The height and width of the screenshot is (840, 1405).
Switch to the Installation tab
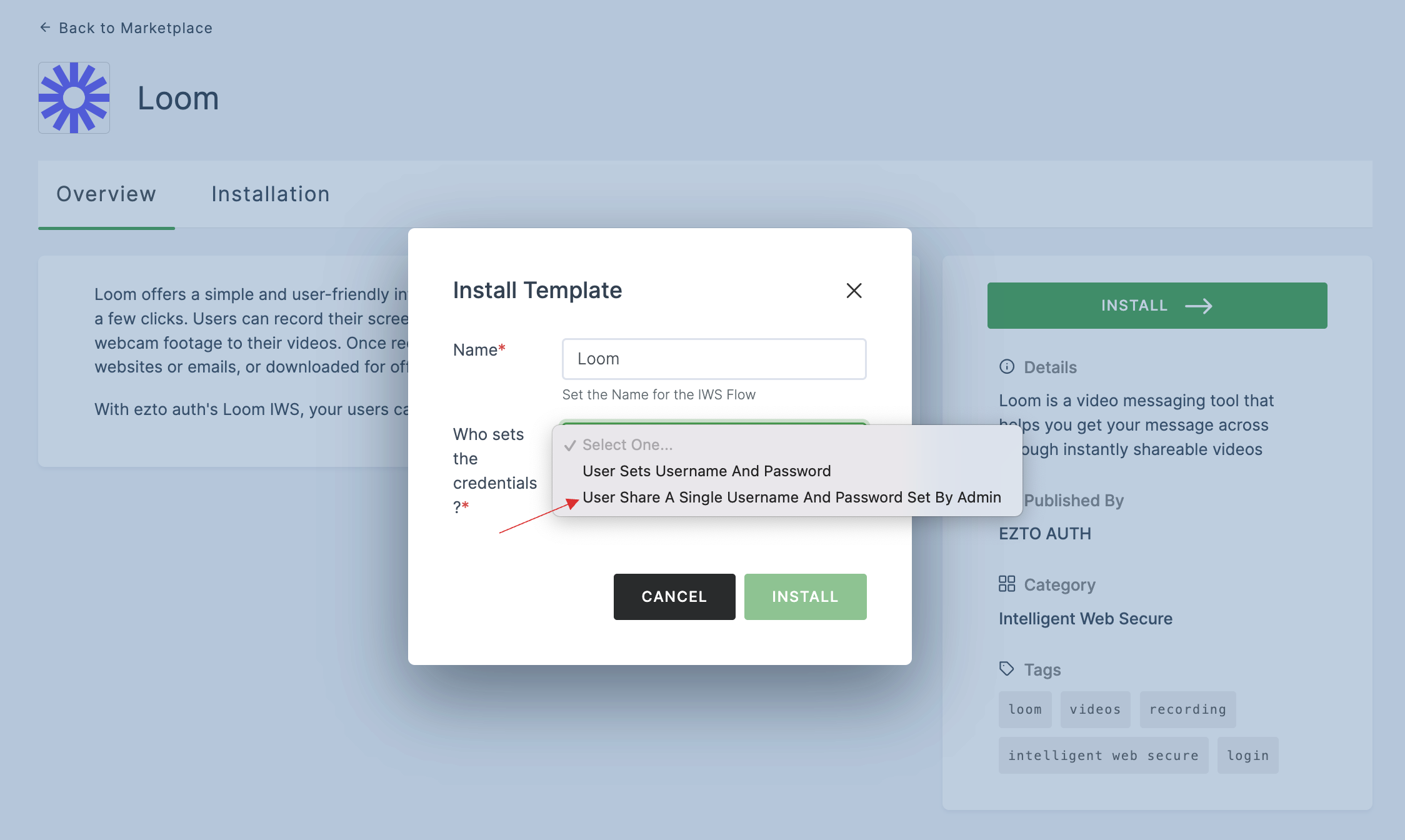tap(270, 194)
